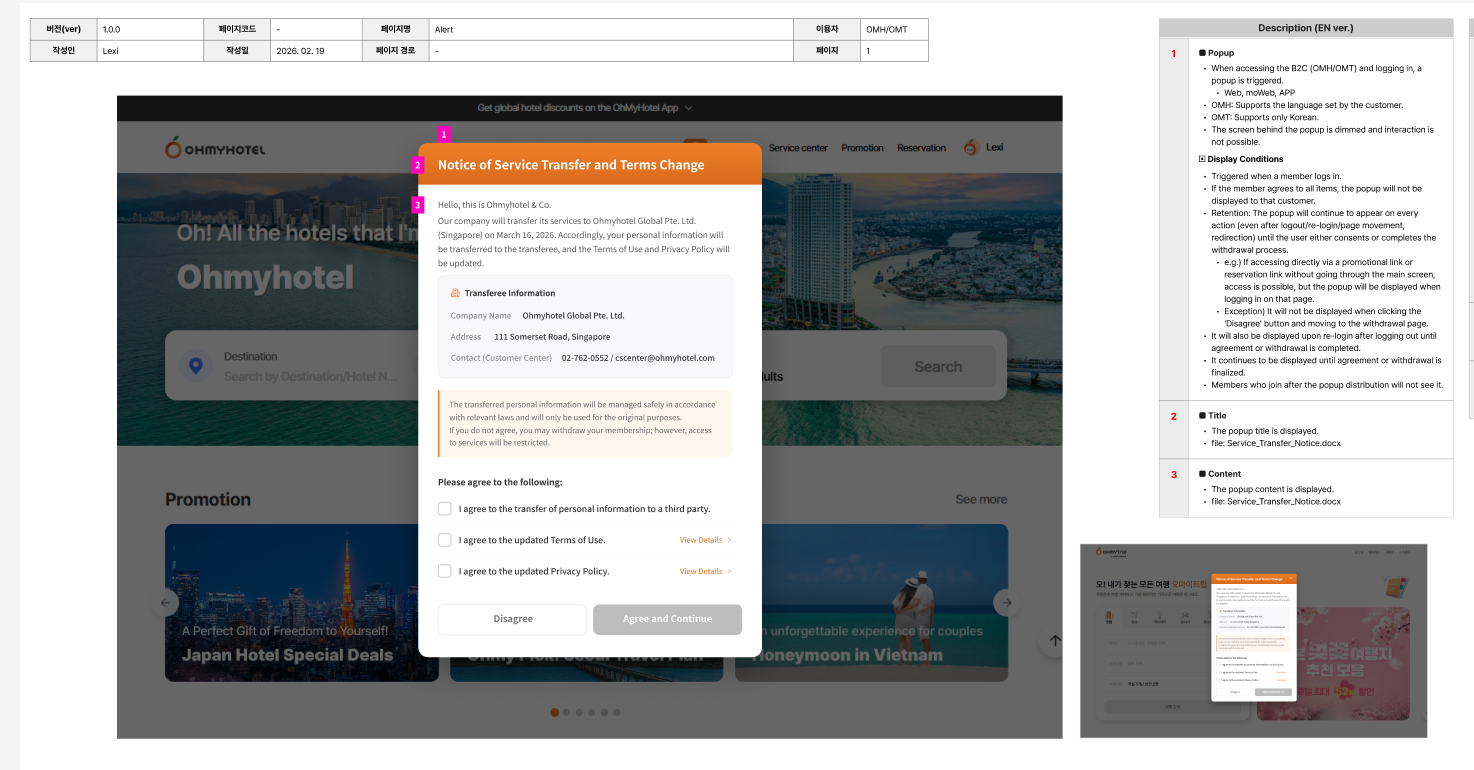Image resolution: width=1474 pixels, height=770 pixels.
Task: Click the '작성일' header cell
Action: pos(237,50)
